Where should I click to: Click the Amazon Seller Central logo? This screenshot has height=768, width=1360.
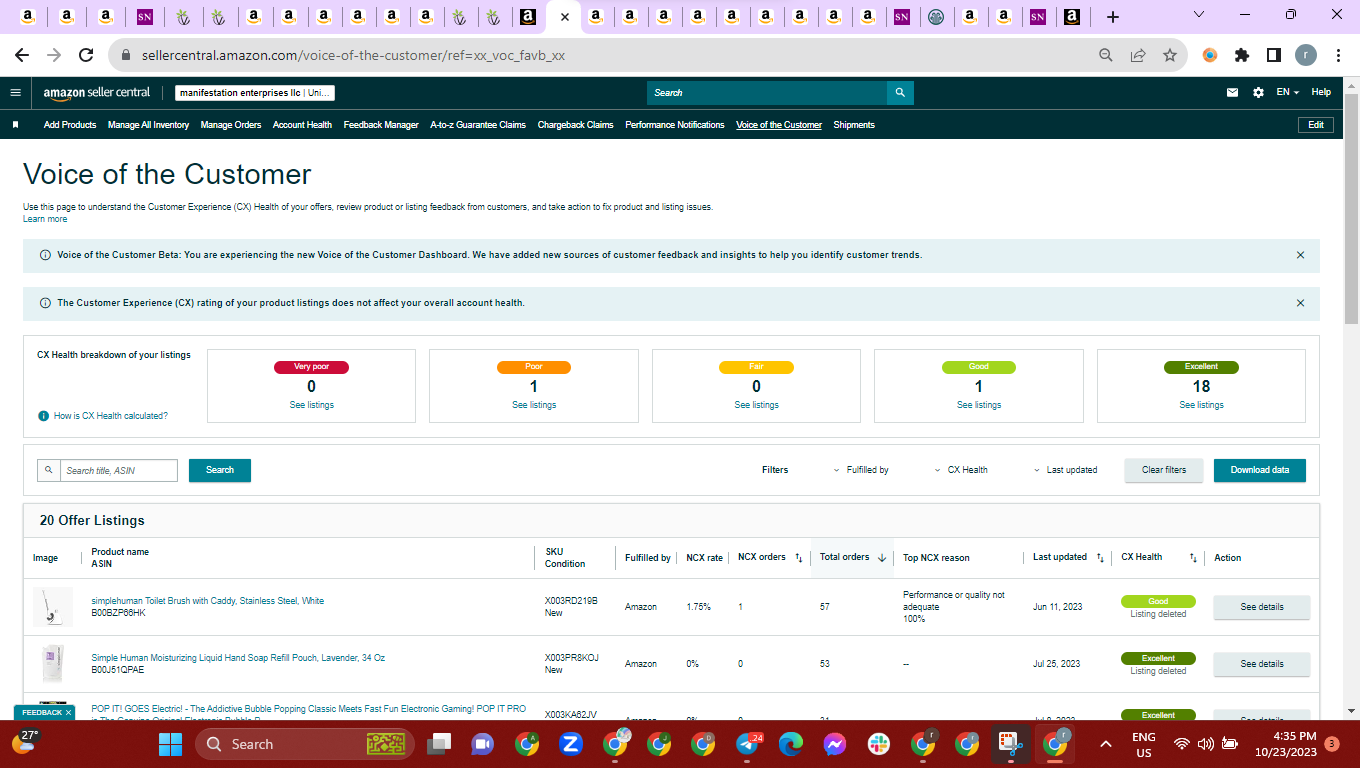[97, 92]
